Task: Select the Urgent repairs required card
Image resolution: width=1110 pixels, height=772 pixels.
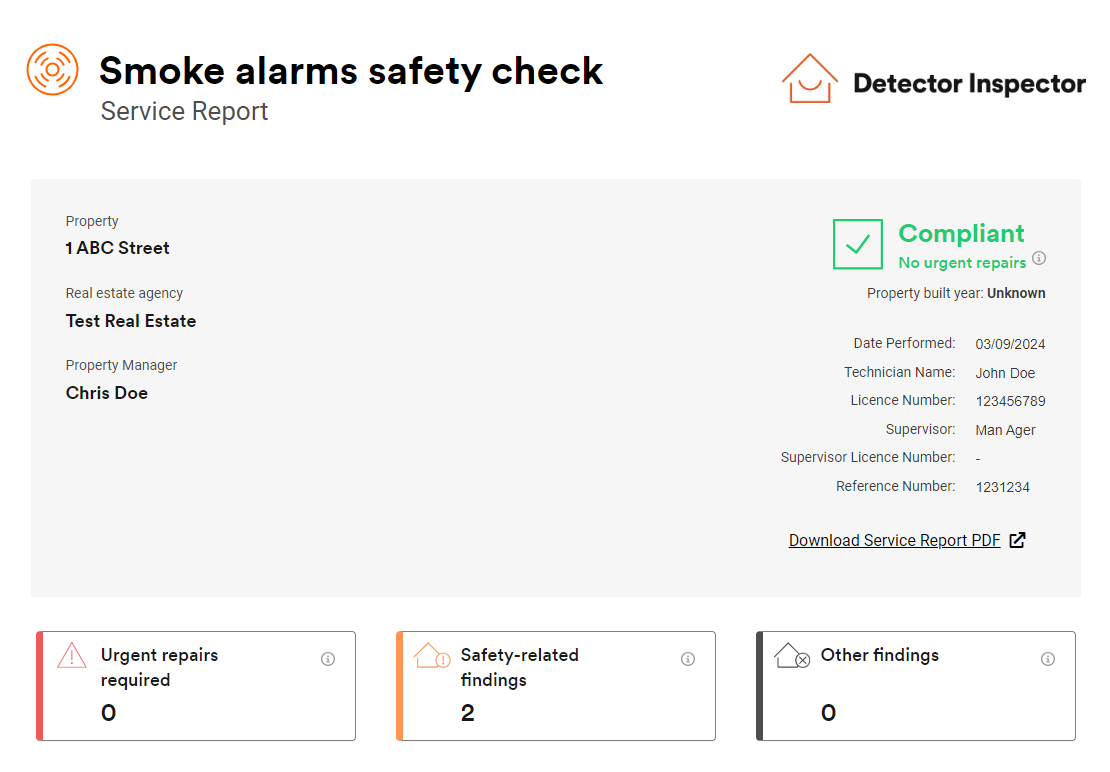Action: tap(196, 686)
